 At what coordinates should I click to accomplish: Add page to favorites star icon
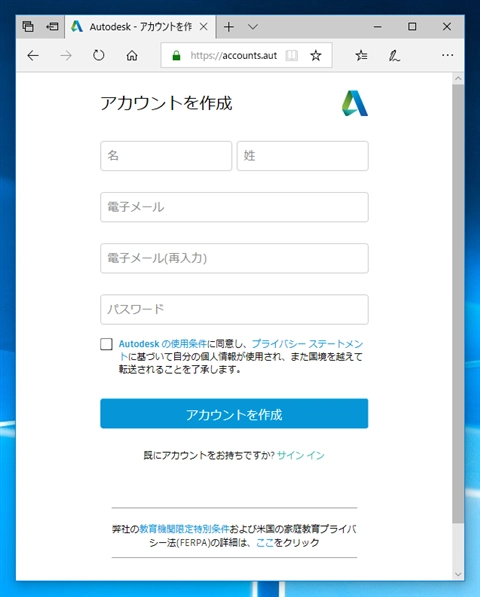316,56
